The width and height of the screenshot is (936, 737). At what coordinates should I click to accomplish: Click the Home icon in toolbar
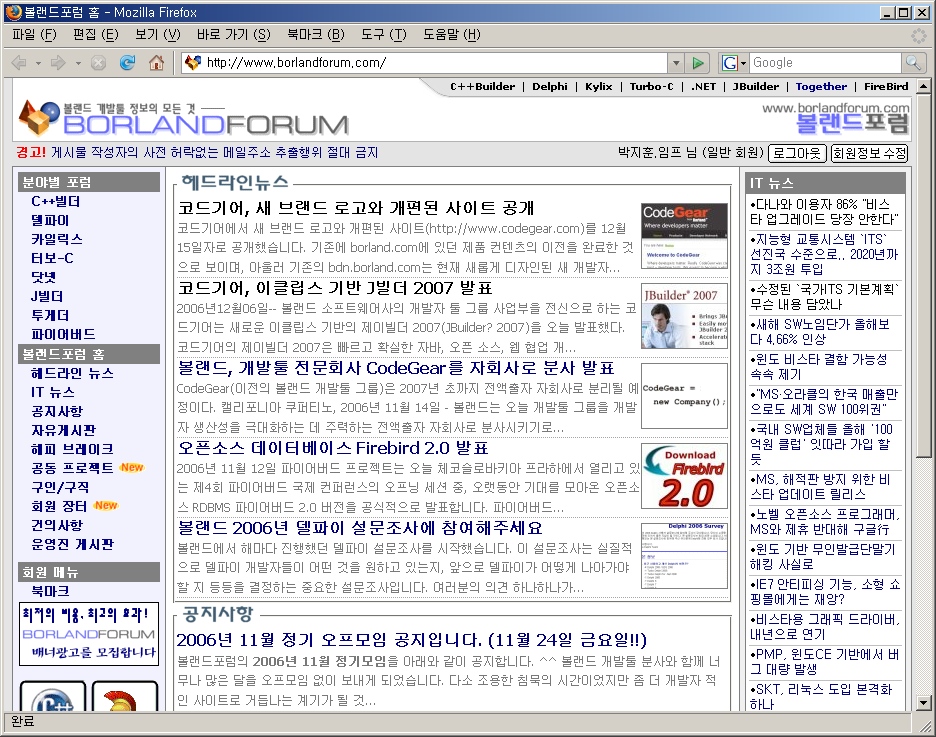tap(156, 63)
